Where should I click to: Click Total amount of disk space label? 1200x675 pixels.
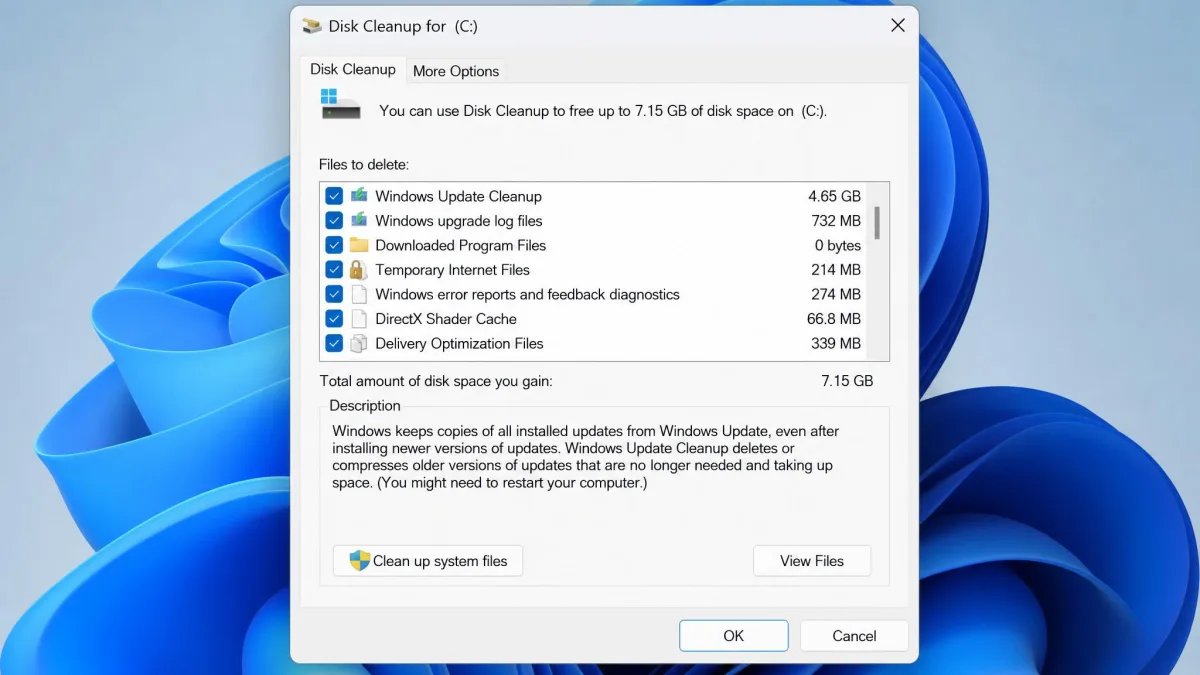[x=436, y=381]
